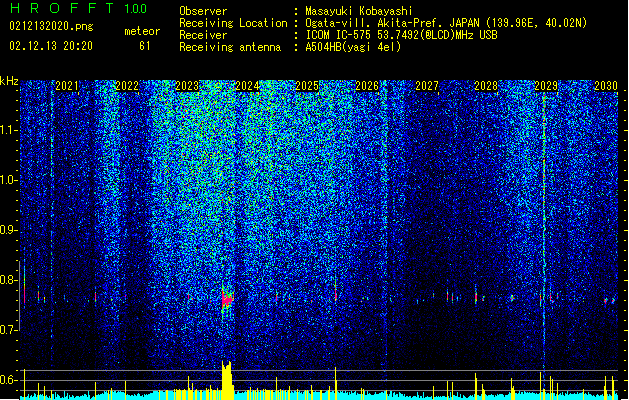The width and height of the screenshot is (629, 400).
Task: Click the HROFFT 1.0.0 title text
Action: point(78,8)
